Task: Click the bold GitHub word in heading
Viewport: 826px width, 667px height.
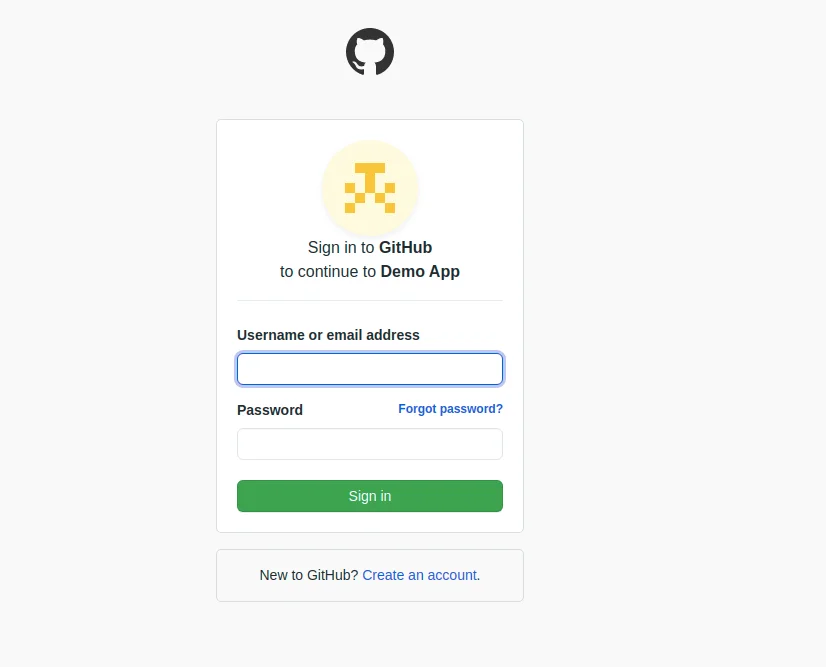Action: click(405, 247)
